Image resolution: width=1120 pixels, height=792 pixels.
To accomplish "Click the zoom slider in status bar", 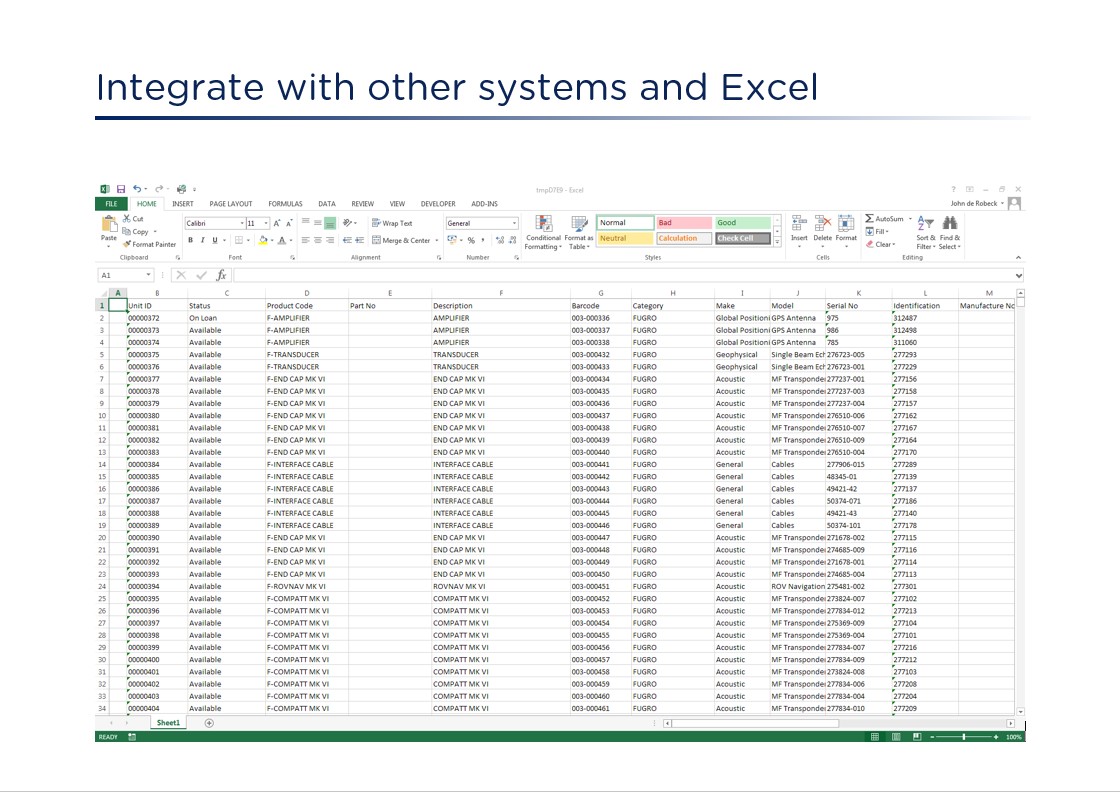I will click(x=964, y=737).
